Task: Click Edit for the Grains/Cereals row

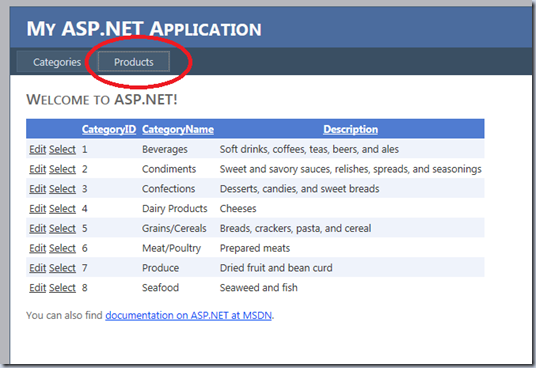Action: 37,229
